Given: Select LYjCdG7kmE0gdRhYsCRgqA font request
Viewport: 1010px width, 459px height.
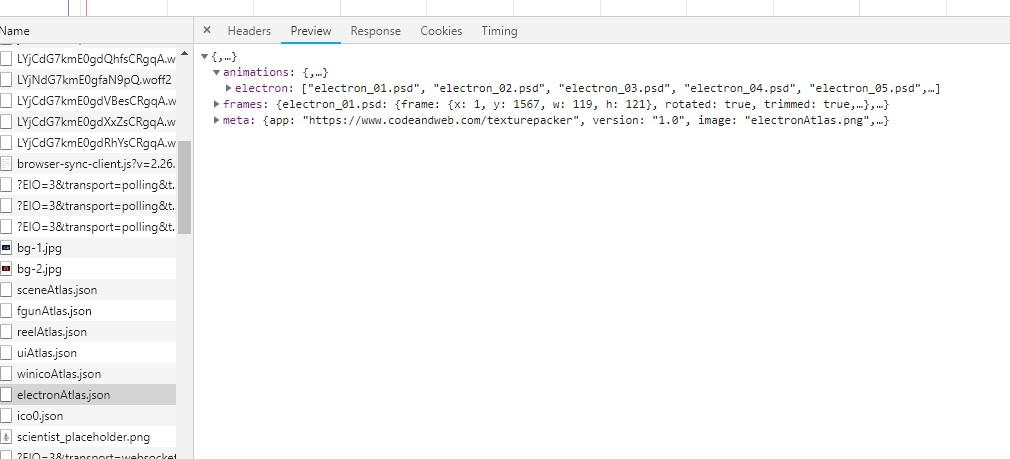Looking at the screenshot, I should (88, 142).
